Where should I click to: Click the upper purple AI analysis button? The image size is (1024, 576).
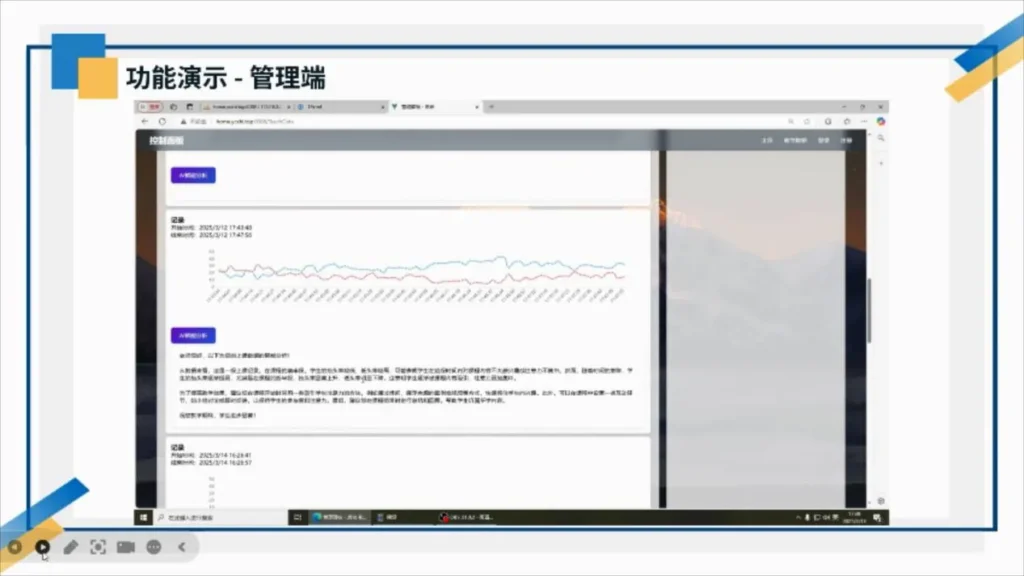tap(193, 175)
